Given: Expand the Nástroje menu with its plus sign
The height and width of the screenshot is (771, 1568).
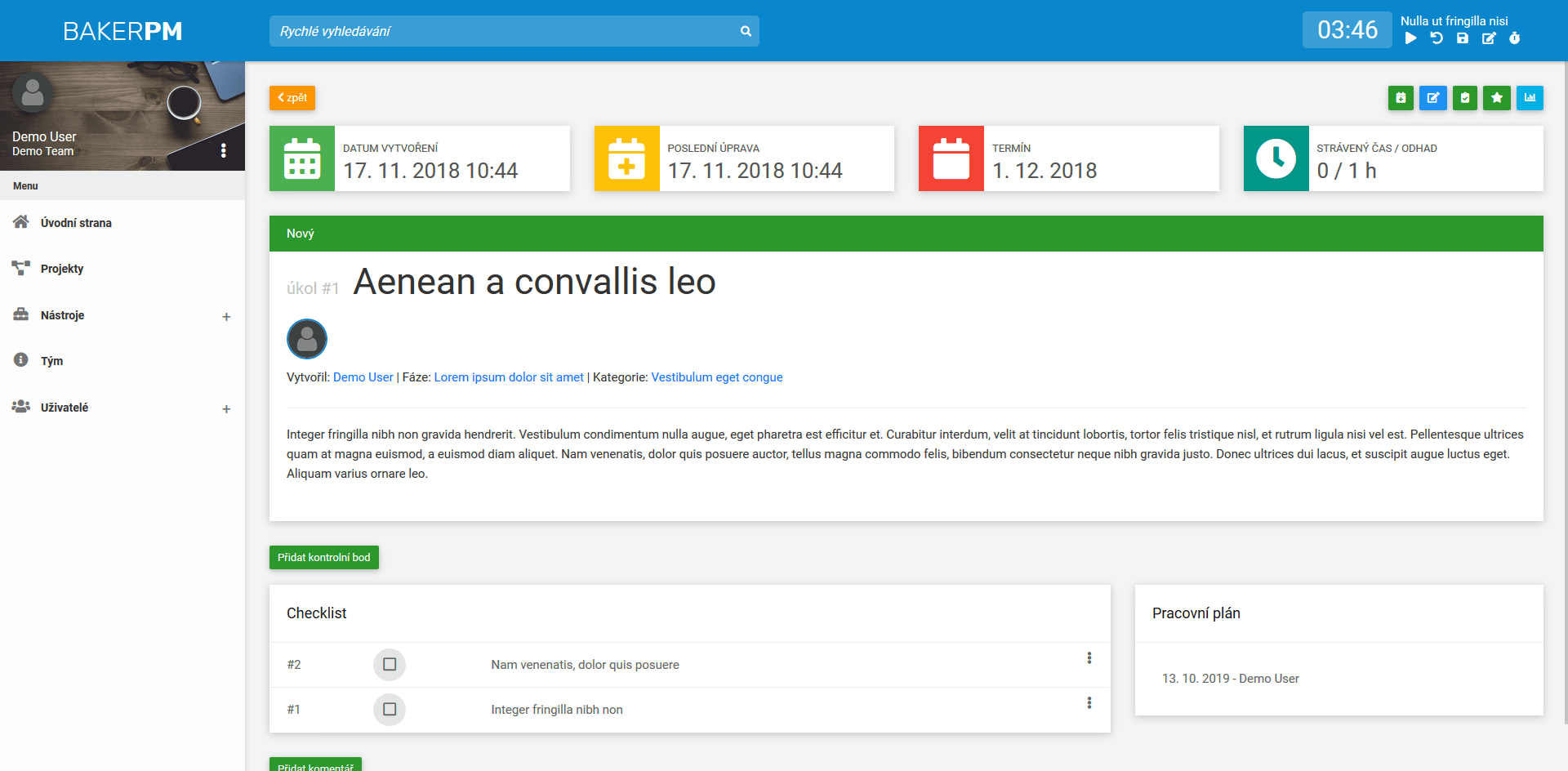Looking at the screenshot, I should (226, 317).
